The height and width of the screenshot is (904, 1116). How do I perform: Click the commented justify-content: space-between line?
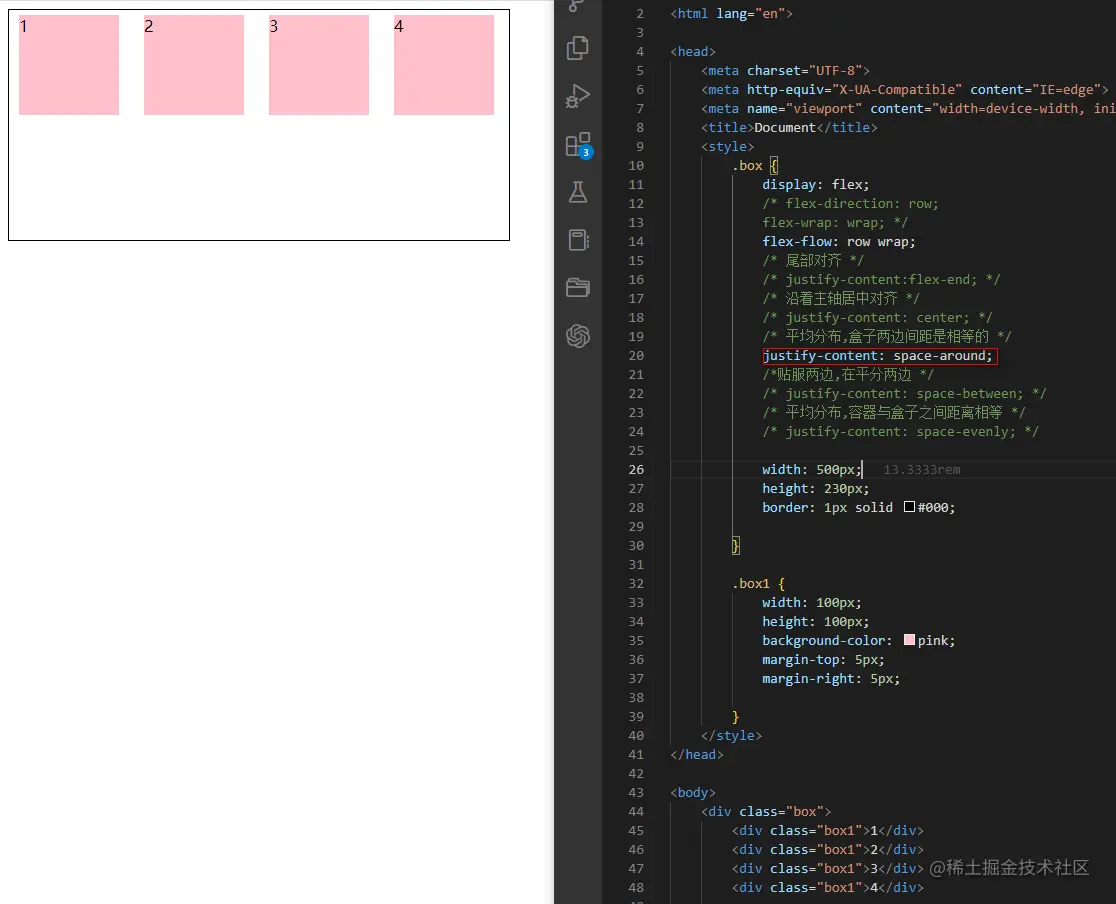tap(904, 394)
